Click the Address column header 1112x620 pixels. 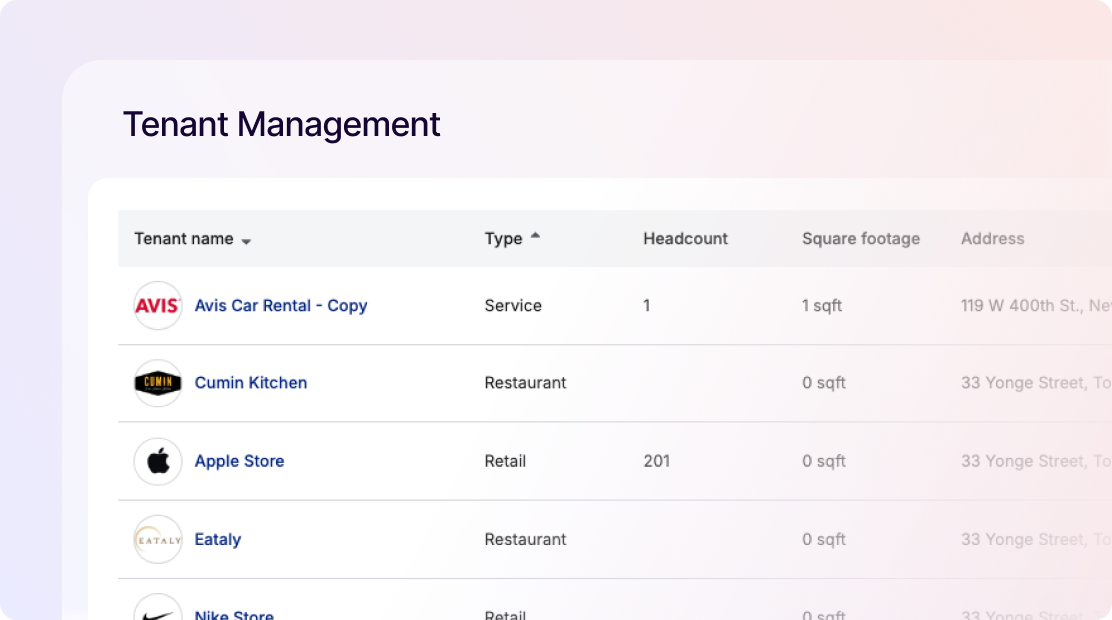coord(992,239)
